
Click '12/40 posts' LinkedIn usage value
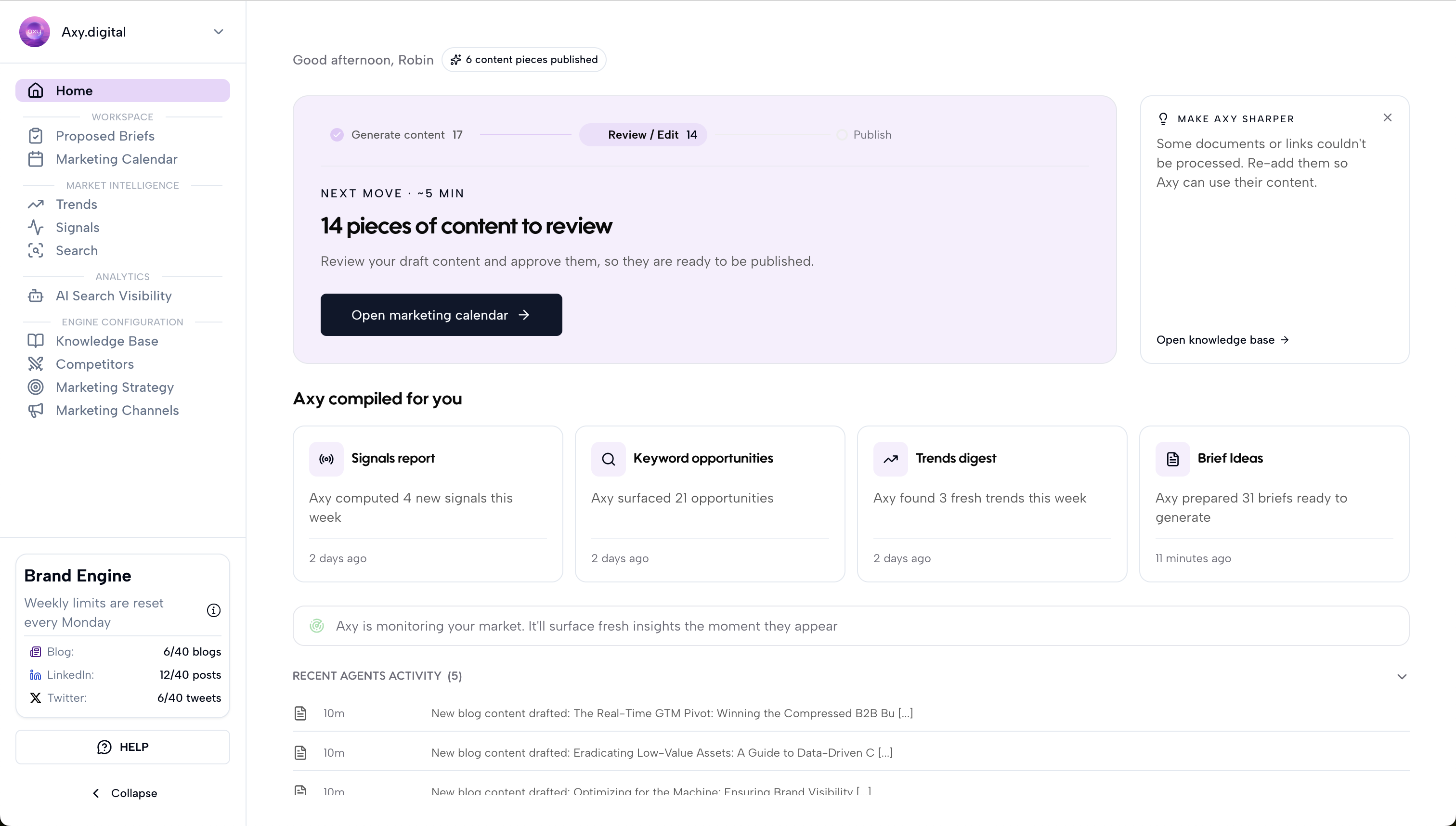pos(190,675)
